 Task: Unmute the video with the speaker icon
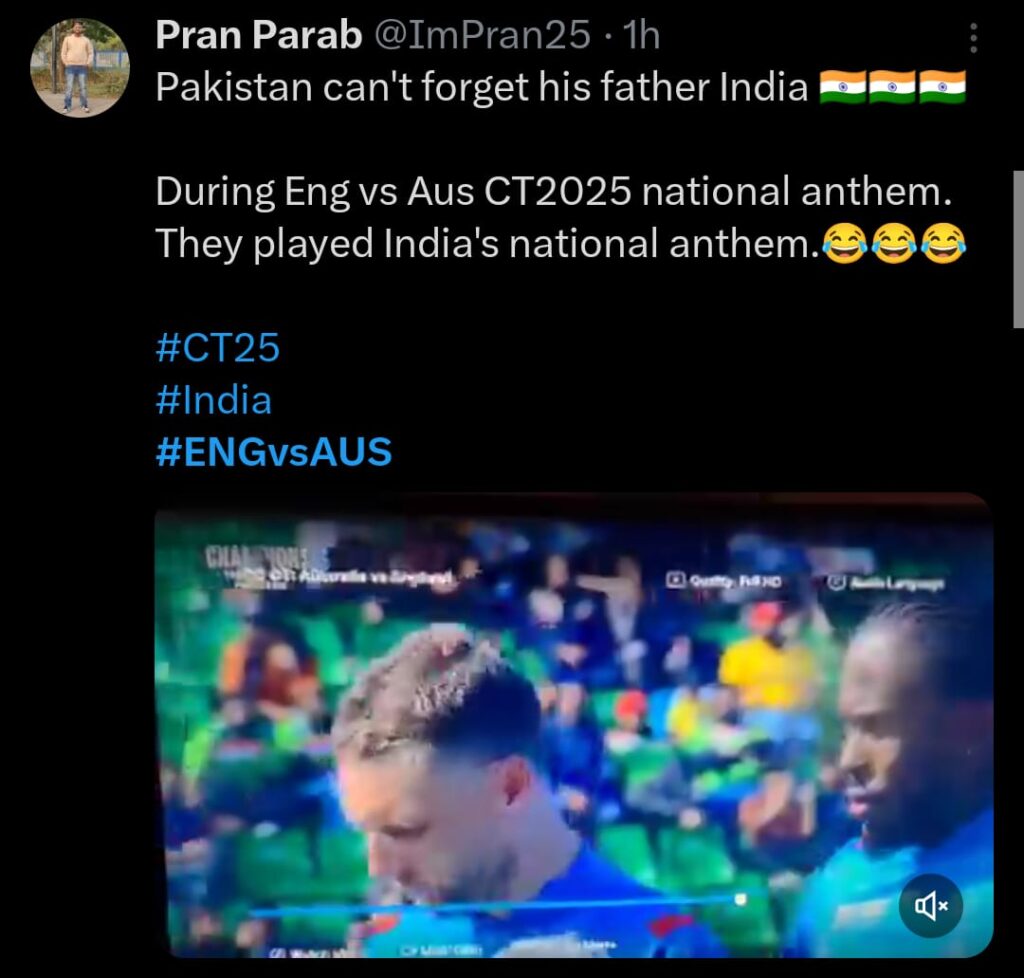click(x=930, y=906)
